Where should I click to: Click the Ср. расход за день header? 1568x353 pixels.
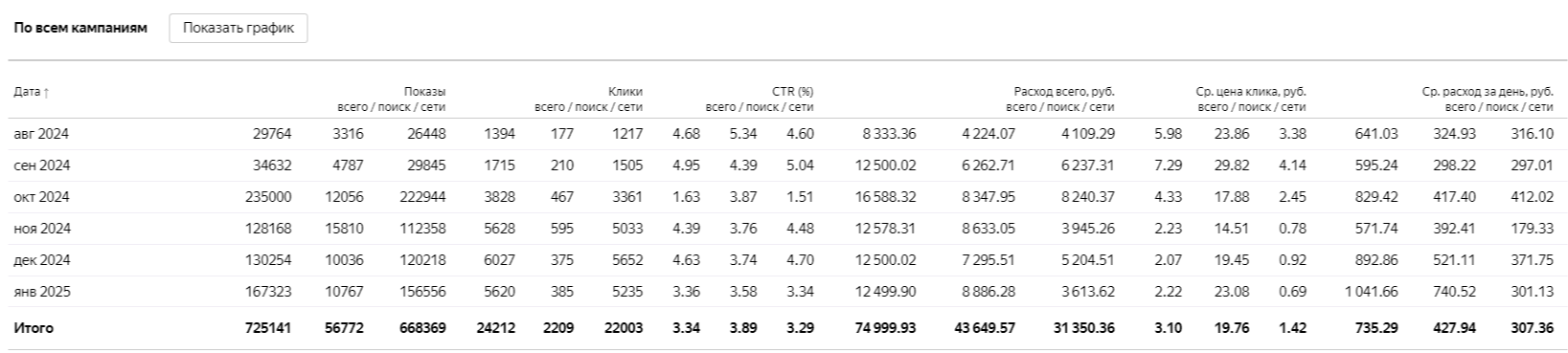[1488, 92]
